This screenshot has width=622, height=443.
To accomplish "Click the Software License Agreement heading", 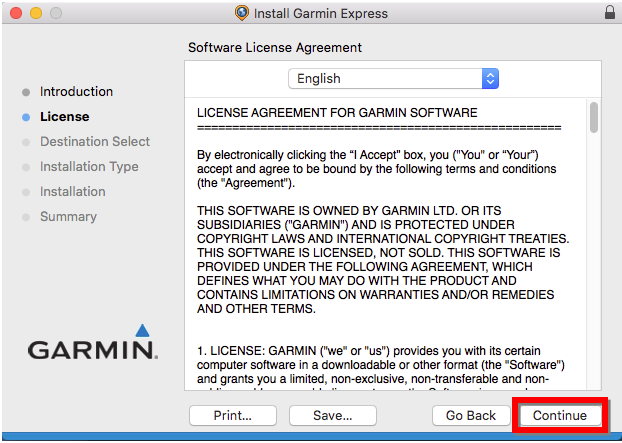I will click(275, 48).
